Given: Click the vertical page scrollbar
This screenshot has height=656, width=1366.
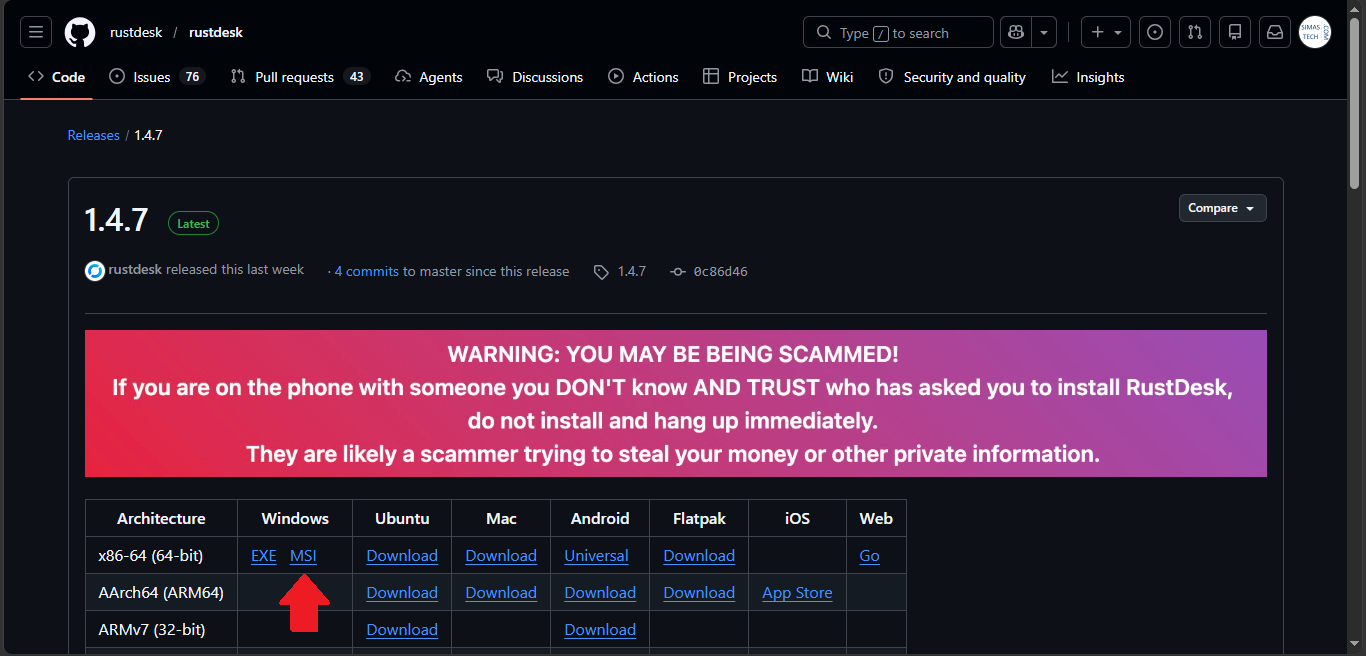Looking at the screenshot, I should tap(1355, 328).
